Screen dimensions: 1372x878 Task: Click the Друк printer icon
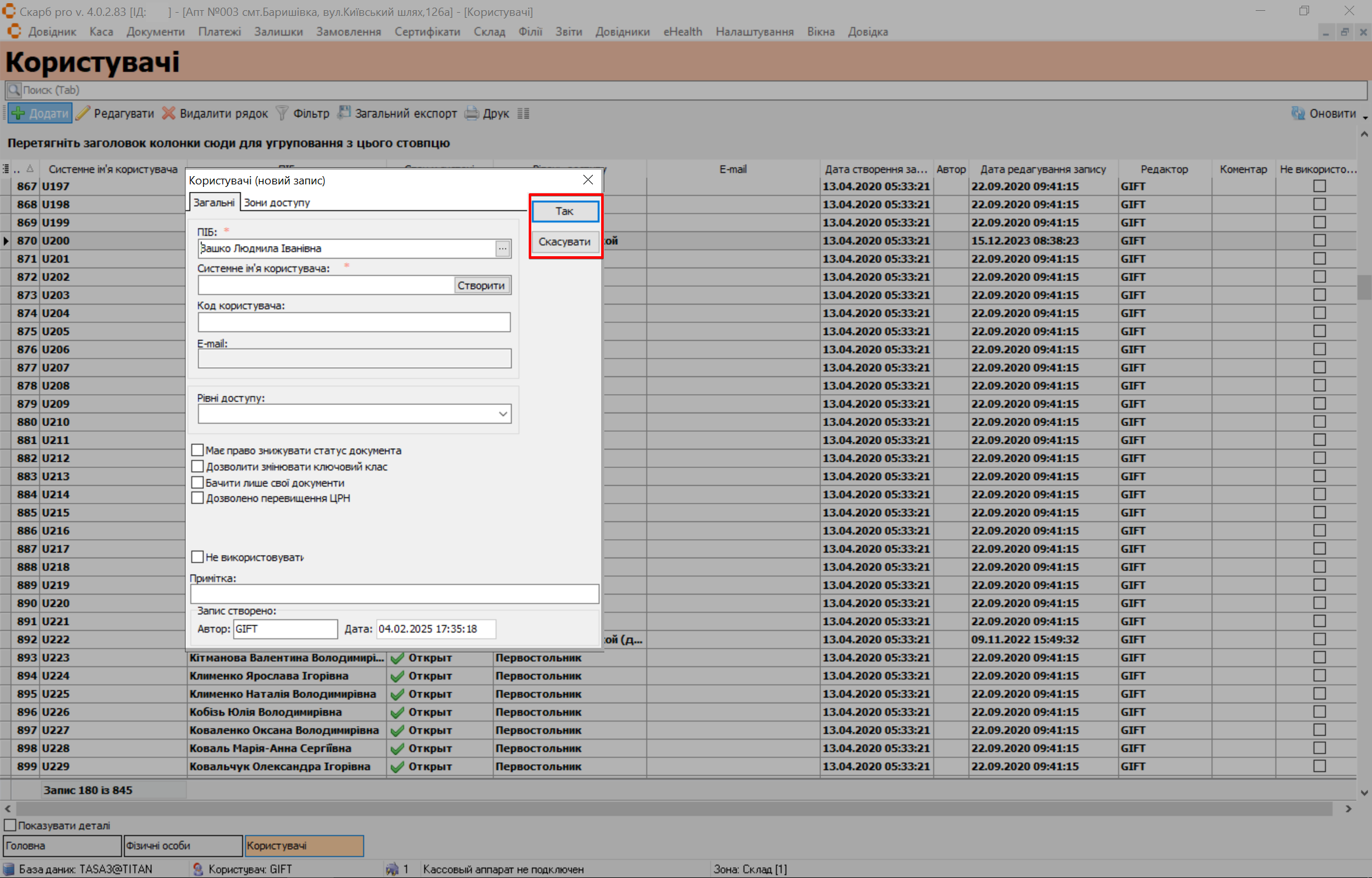pyautogui.click(x=472, y=114)
